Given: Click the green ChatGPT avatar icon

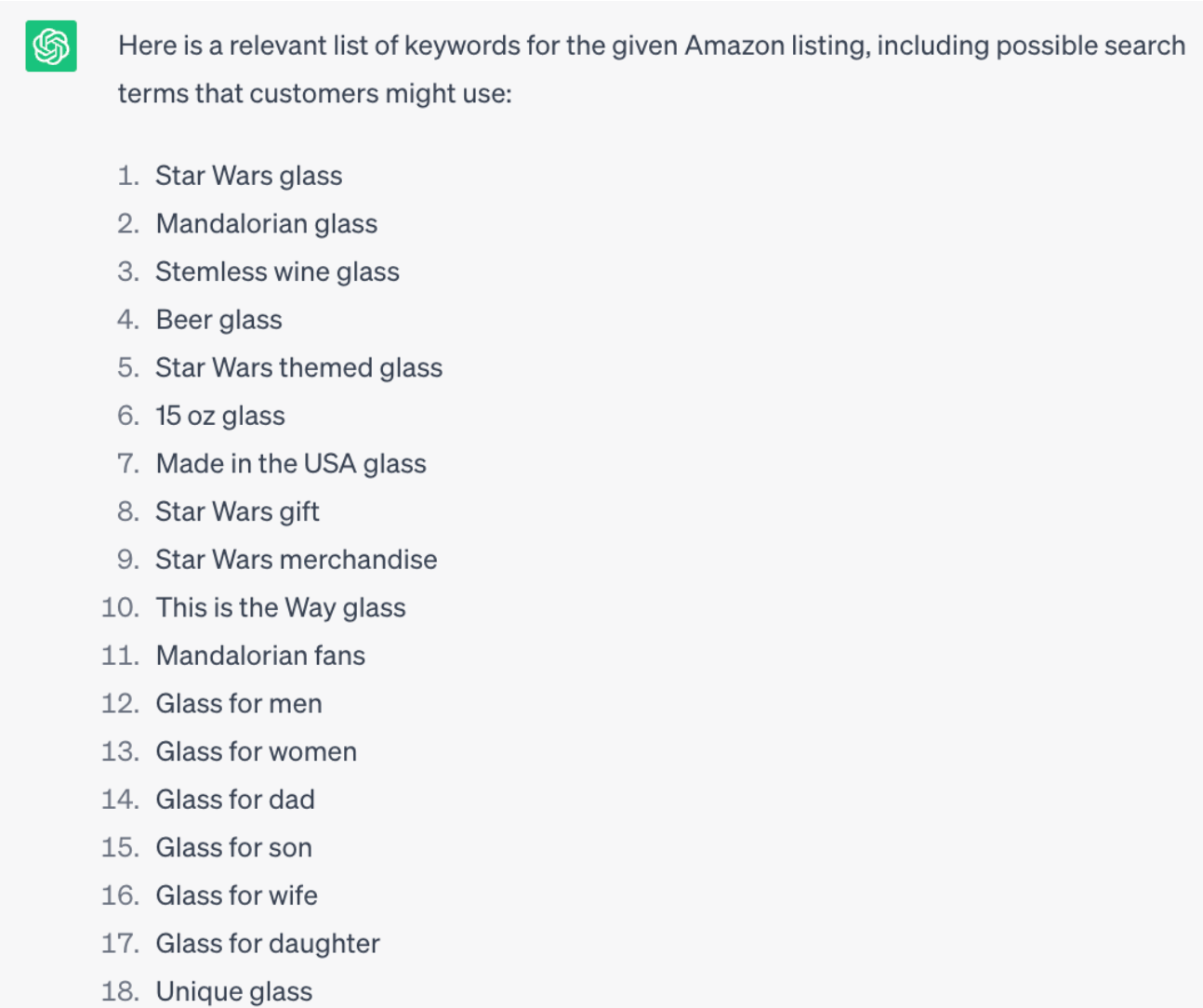Looking at the screenshot, I should coord(51,46).
